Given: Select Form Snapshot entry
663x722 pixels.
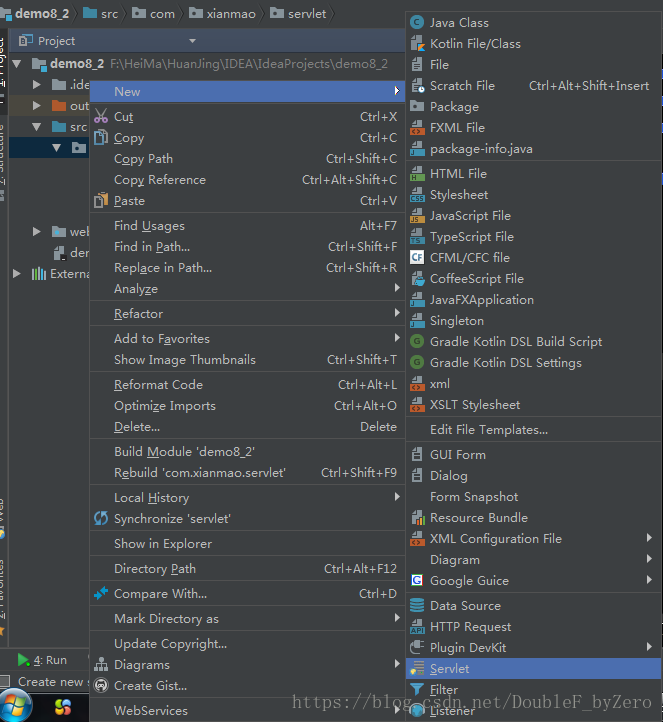Looking at the screenshot, I should coord(534,497).
